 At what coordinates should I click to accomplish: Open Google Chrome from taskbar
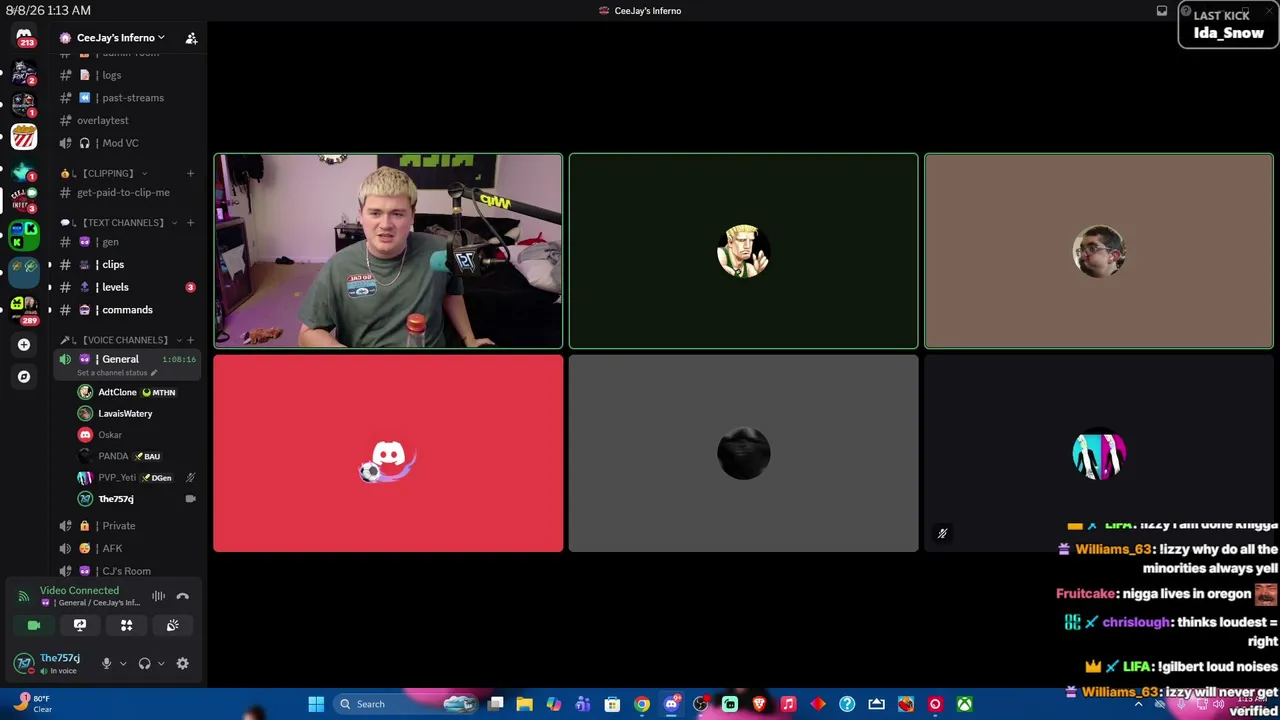pyautogui.click(x=642, y=704)
